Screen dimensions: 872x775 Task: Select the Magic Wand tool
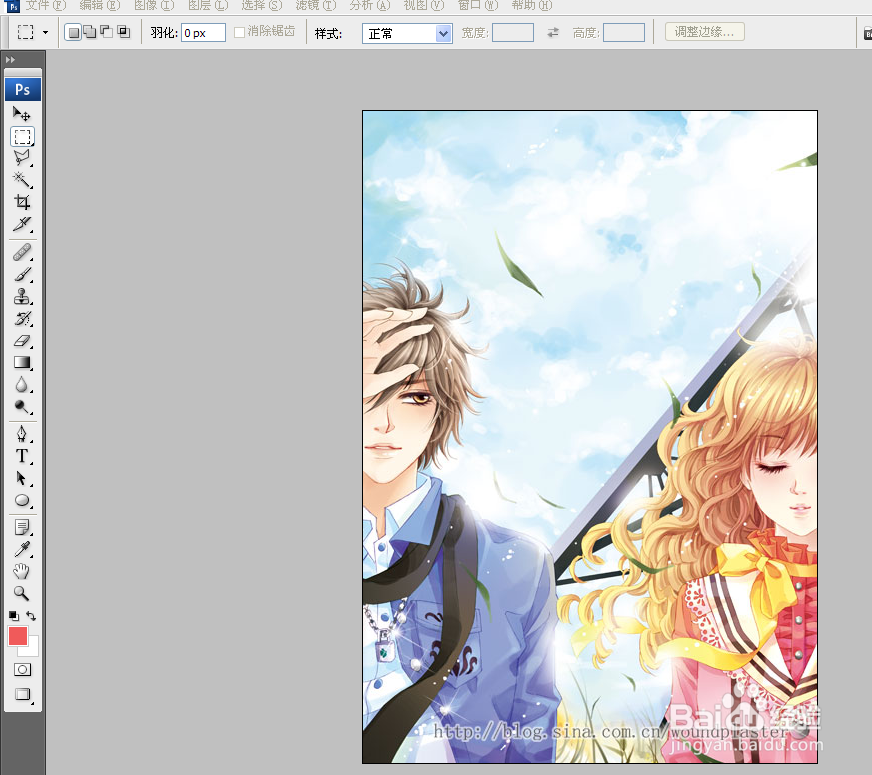[x=22, y=180]
